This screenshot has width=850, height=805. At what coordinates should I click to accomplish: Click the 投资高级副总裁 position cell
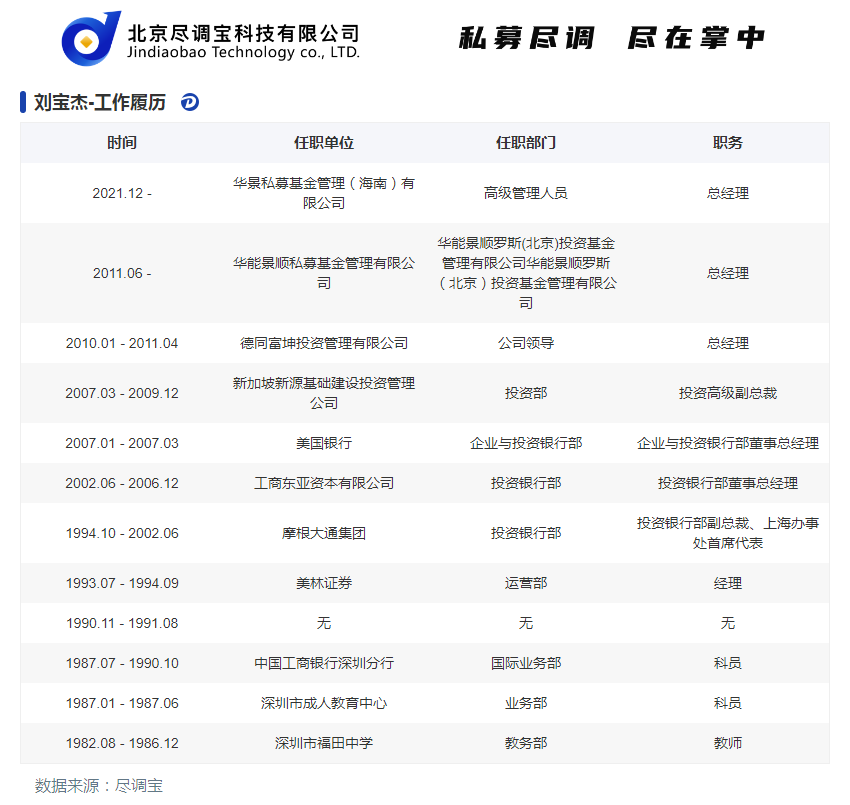tap(727, 393)
